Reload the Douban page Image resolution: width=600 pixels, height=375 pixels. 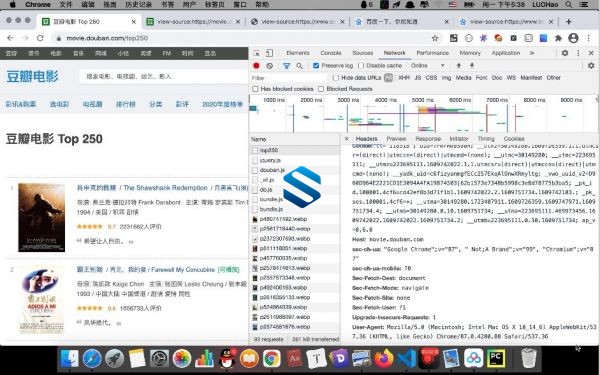coord(40,38)
